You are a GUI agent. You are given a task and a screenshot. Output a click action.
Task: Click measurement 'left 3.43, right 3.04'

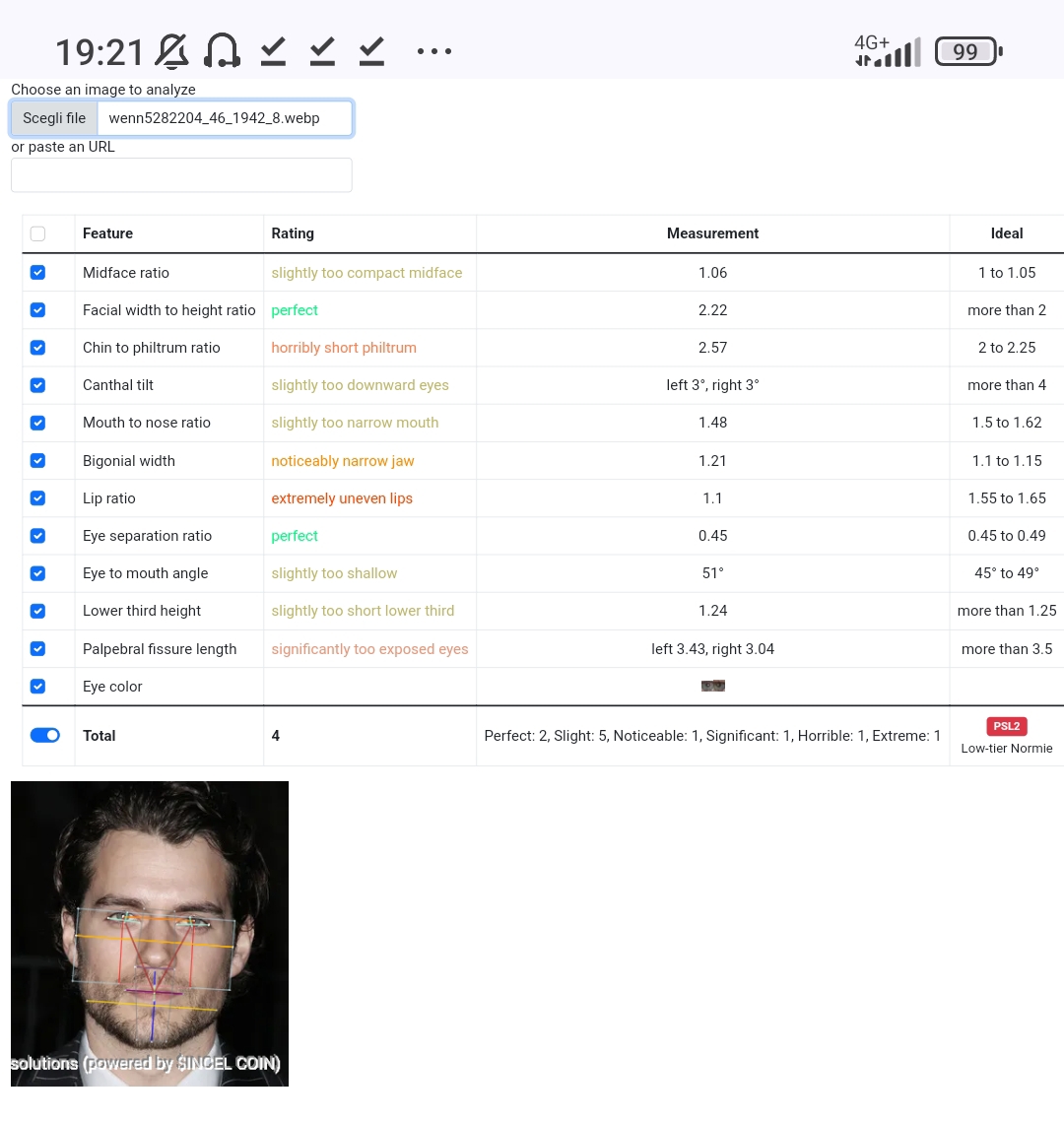713,649
